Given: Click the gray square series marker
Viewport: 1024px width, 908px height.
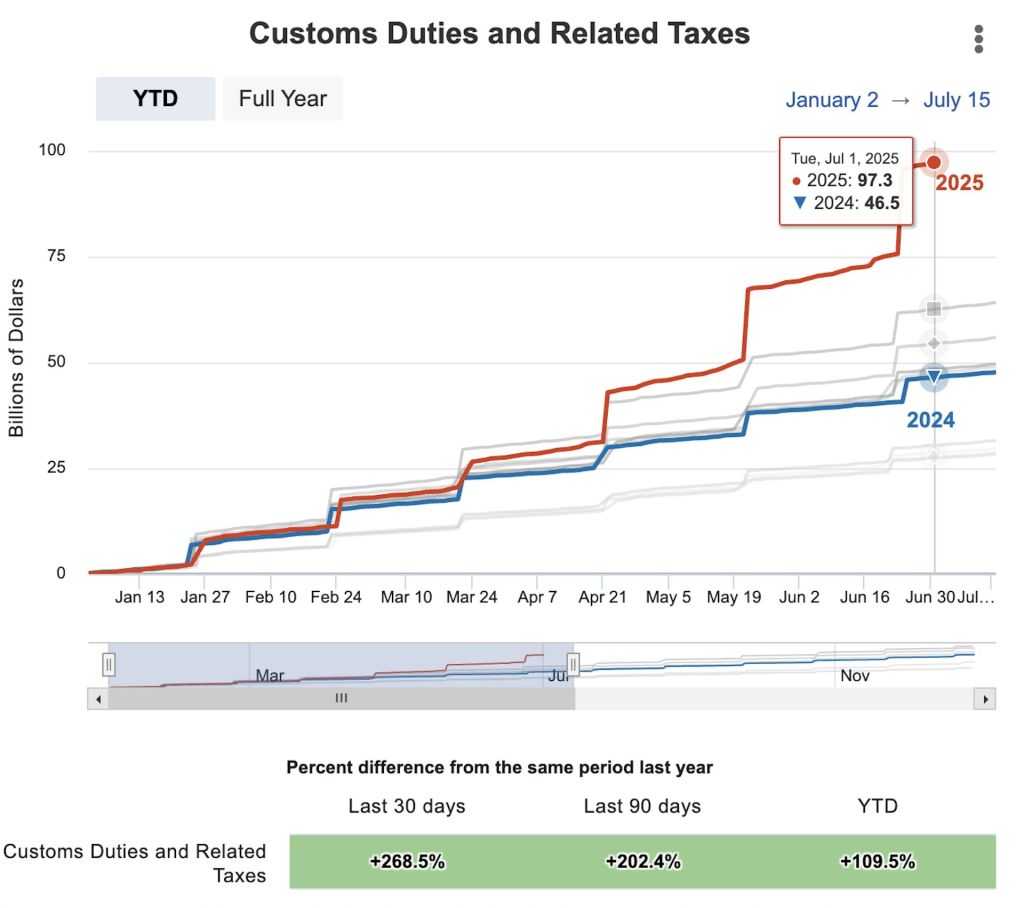Looking at the screenshot, I should click(934, 308).
